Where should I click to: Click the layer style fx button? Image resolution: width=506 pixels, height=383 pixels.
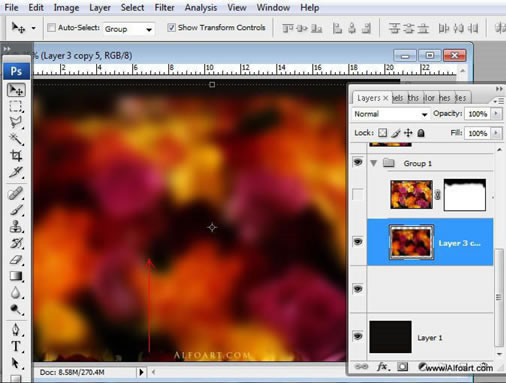pos(383,367)
